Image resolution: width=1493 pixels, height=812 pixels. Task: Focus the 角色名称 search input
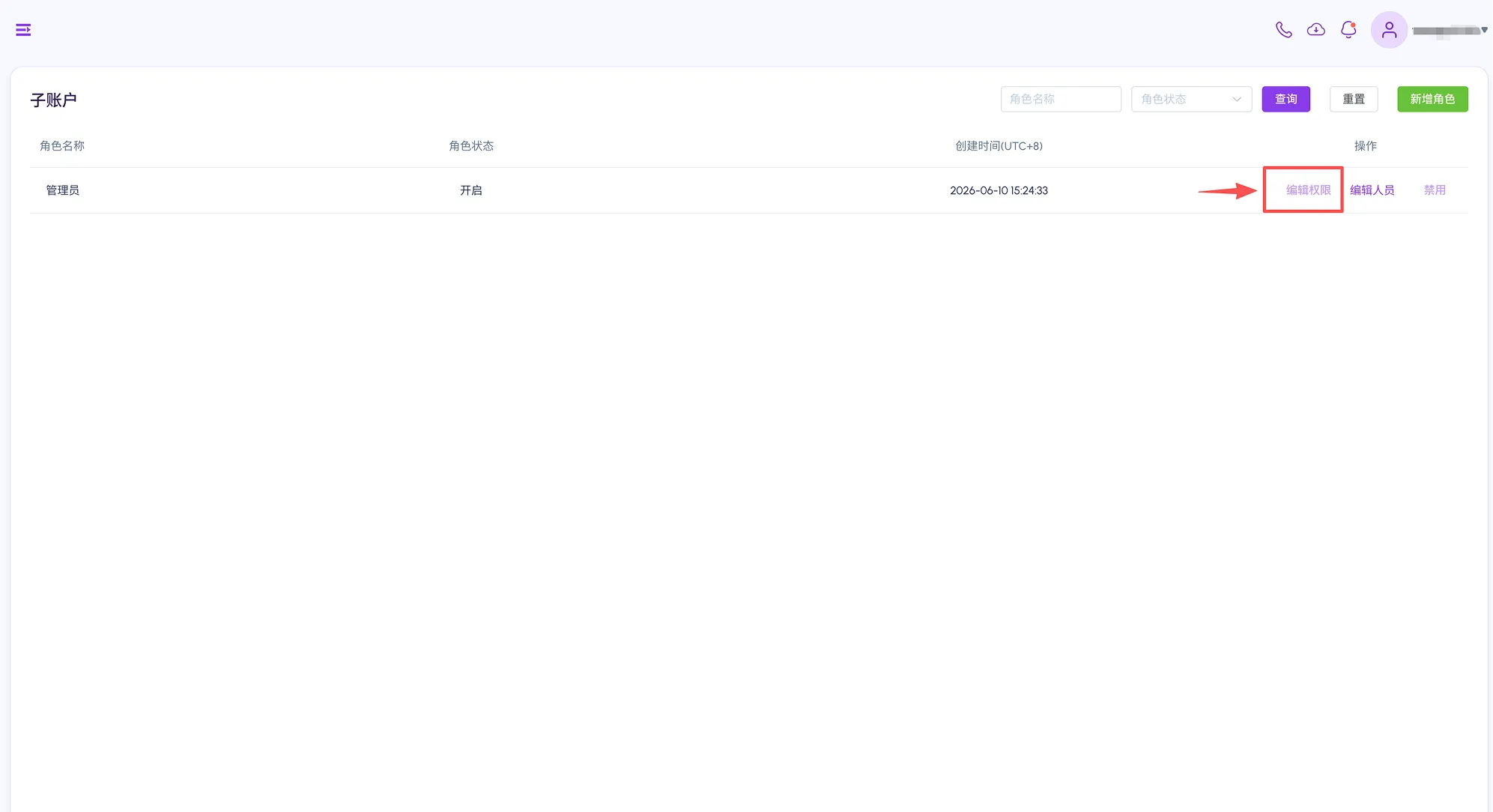(1061, 99)
